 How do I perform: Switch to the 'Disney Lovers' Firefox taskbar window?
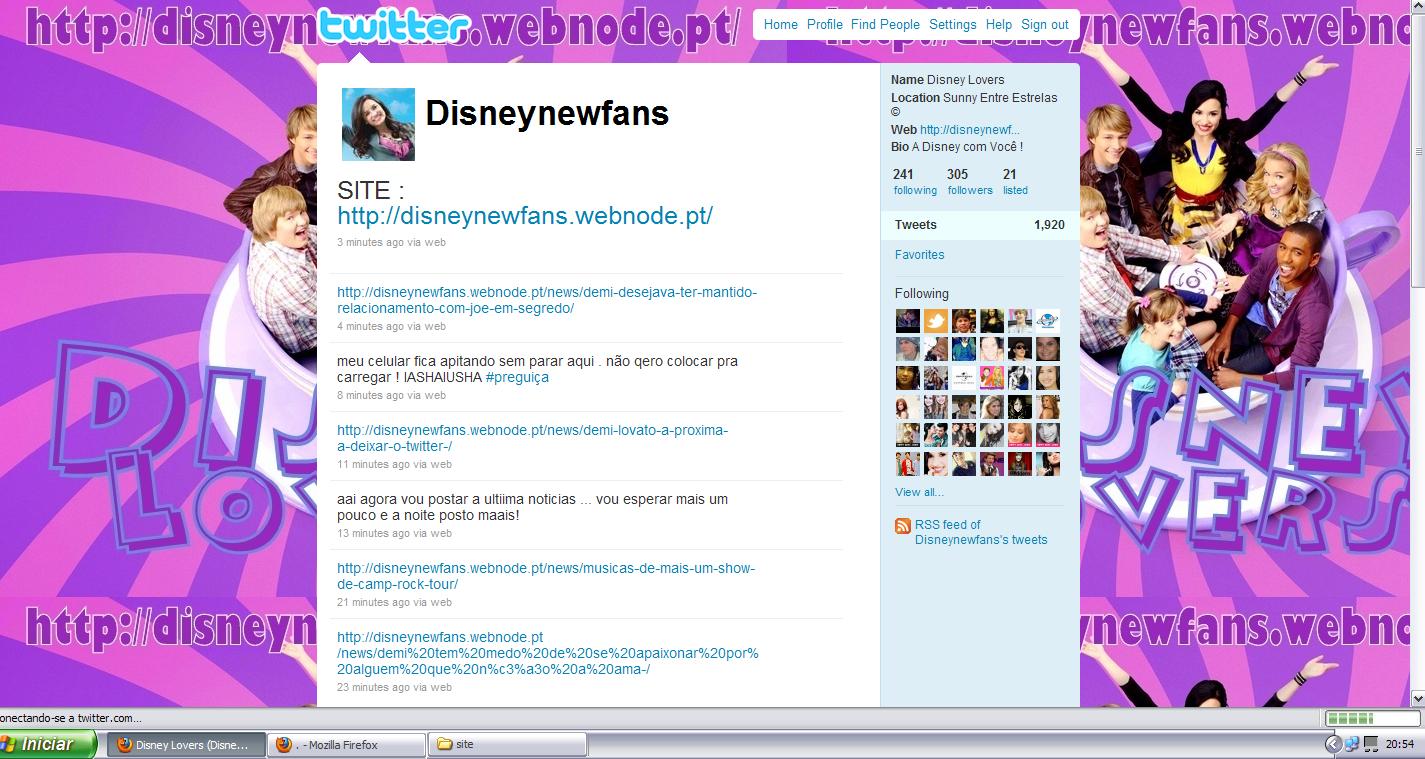pos(186,745)
